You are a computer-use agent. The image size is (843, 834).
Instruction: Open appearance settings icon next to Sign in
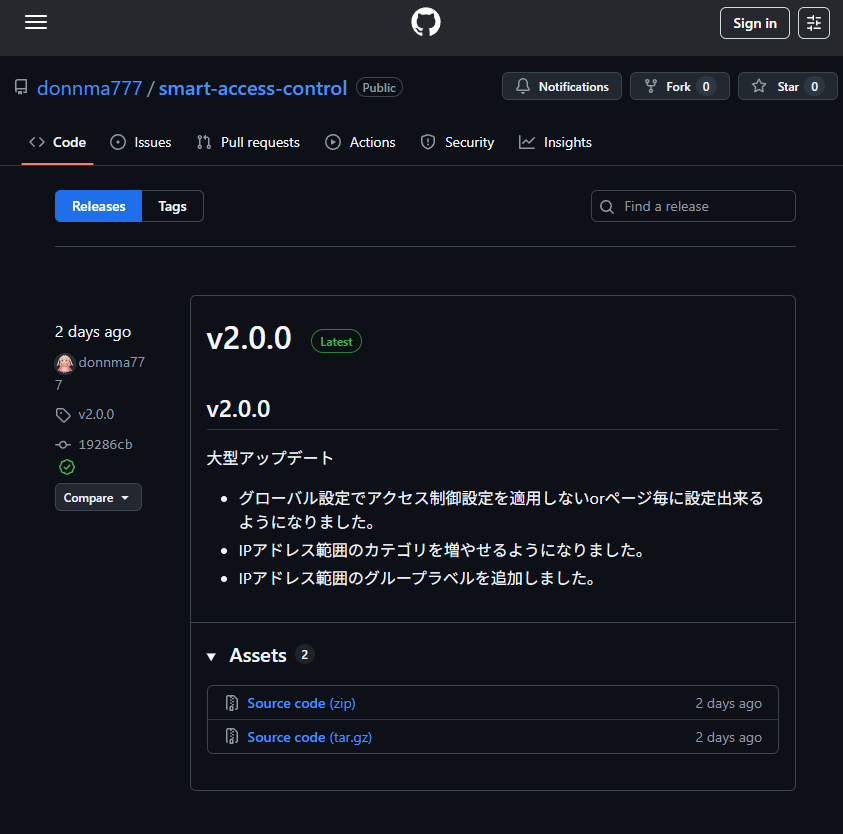click(x=814, y=23)
